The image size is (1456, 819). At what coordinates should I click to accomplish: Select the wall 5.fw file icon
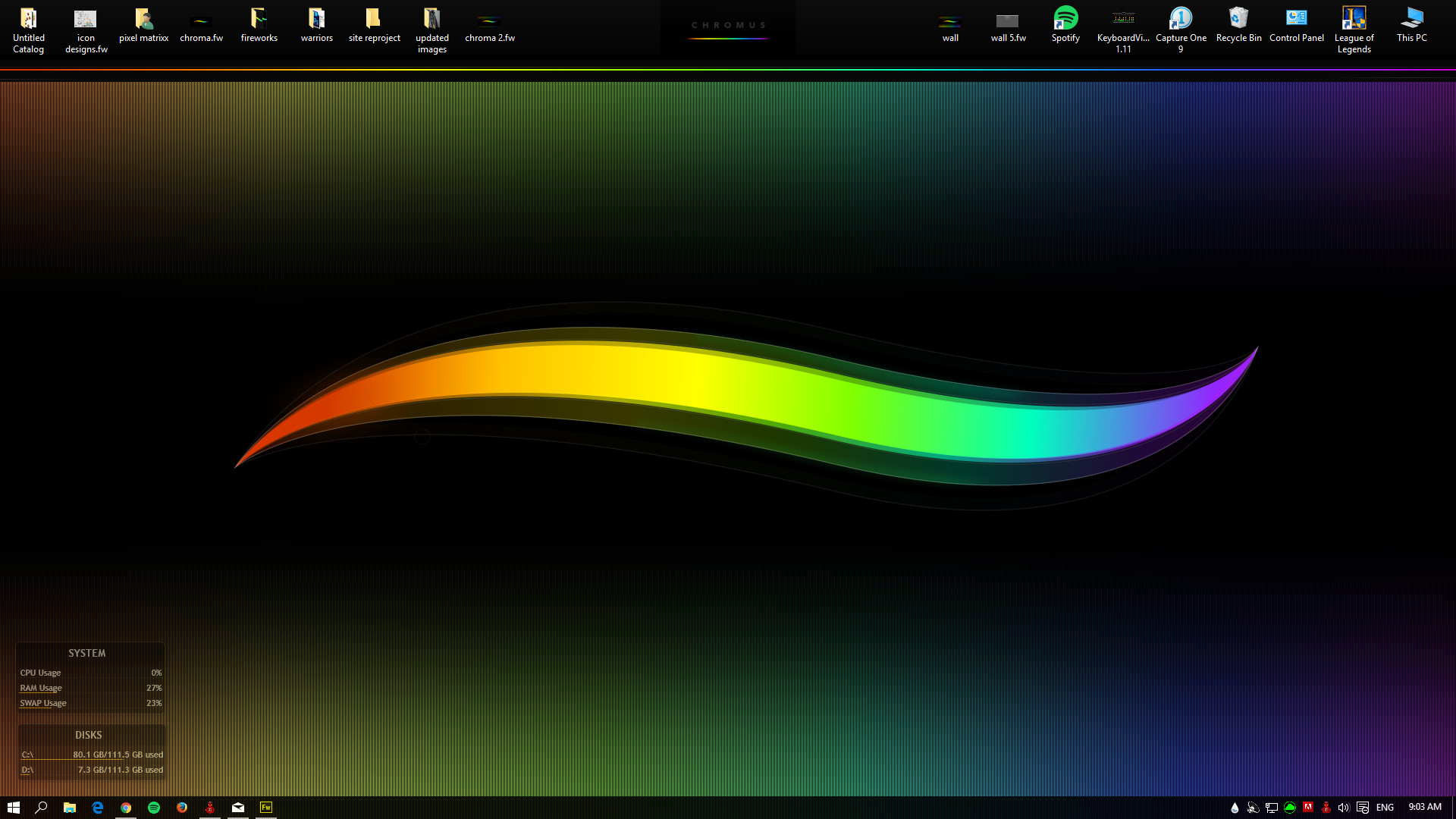coord(1008,25)
